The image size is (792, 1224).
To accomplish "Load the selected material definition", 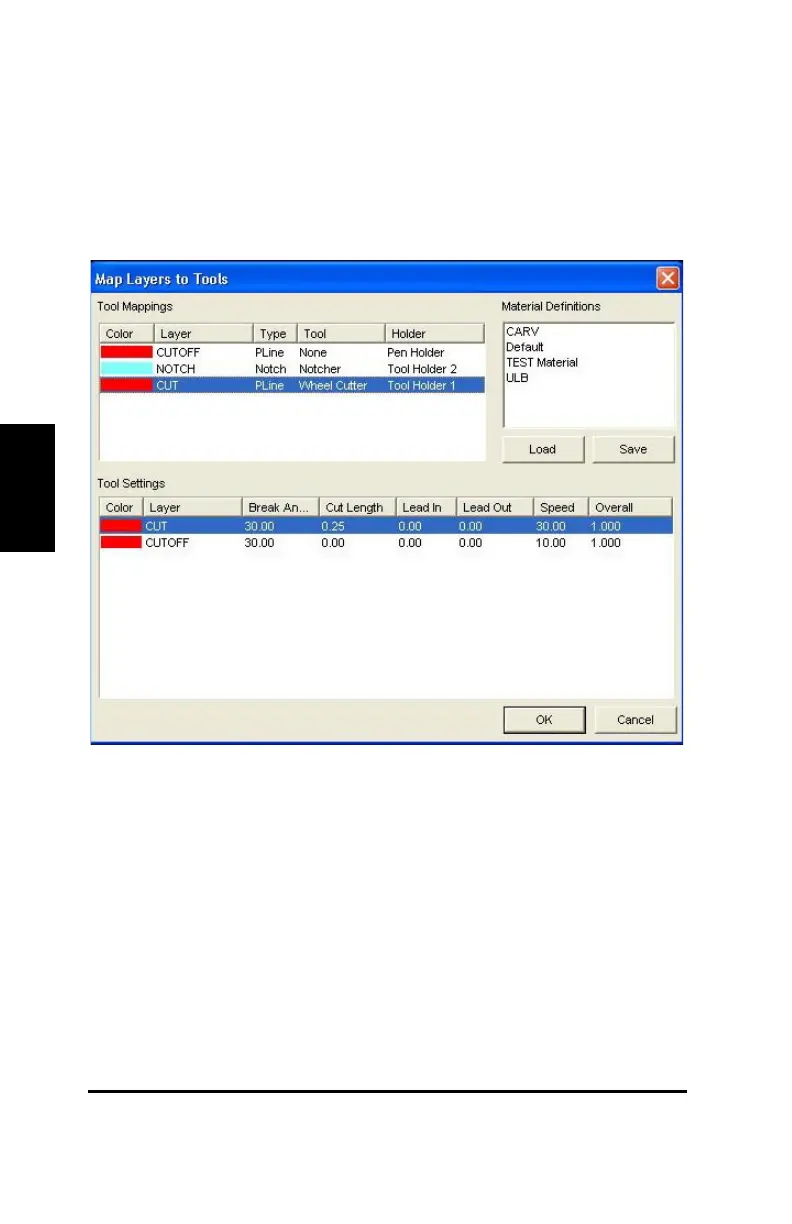I will tap(542, 449).
